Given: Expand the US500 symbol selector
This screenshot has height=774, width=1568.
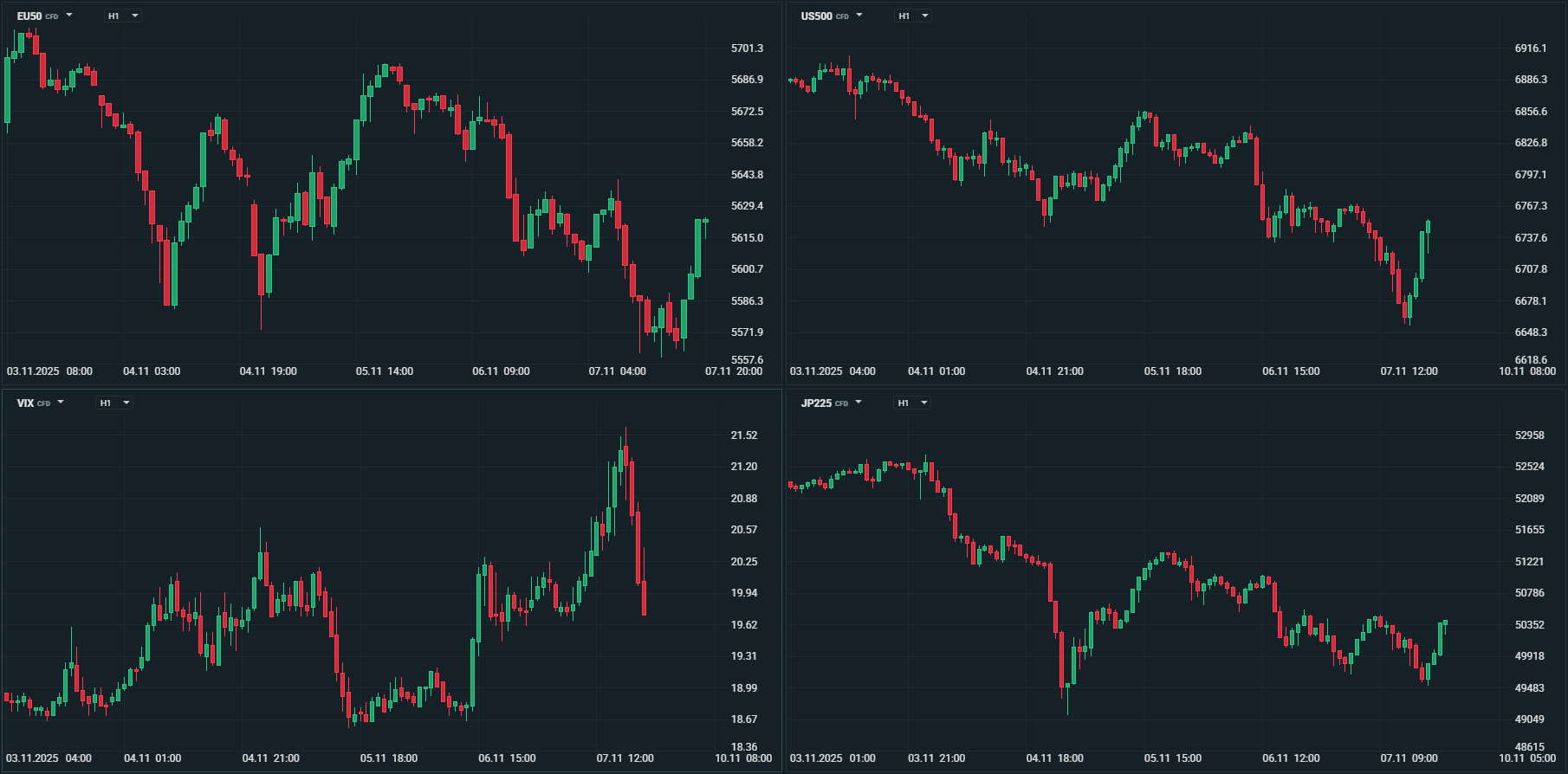Looking at the screenshot, I should coord(832,16).
